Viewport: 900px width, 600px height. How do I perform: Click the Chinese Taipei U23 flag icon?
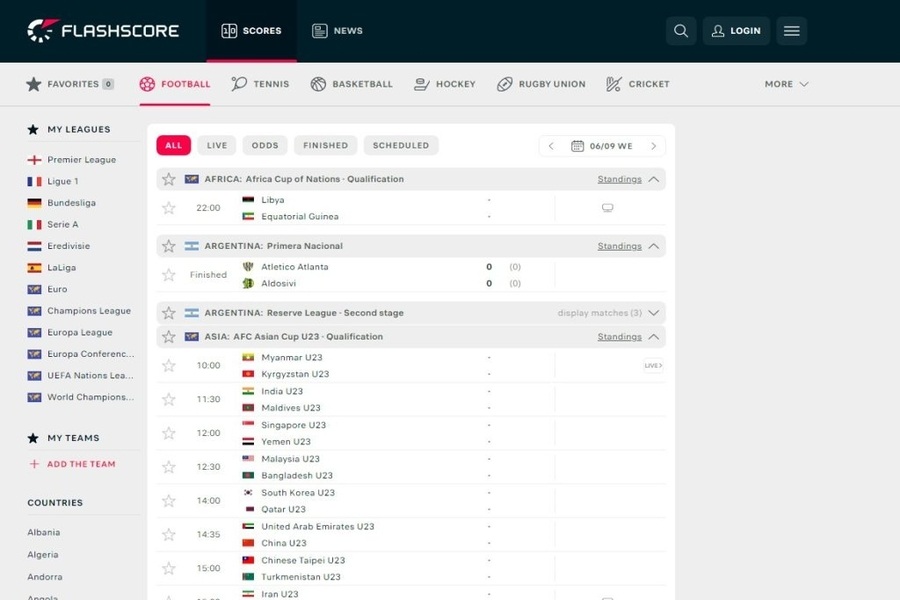pyautogui.click(x=248, y=560)
